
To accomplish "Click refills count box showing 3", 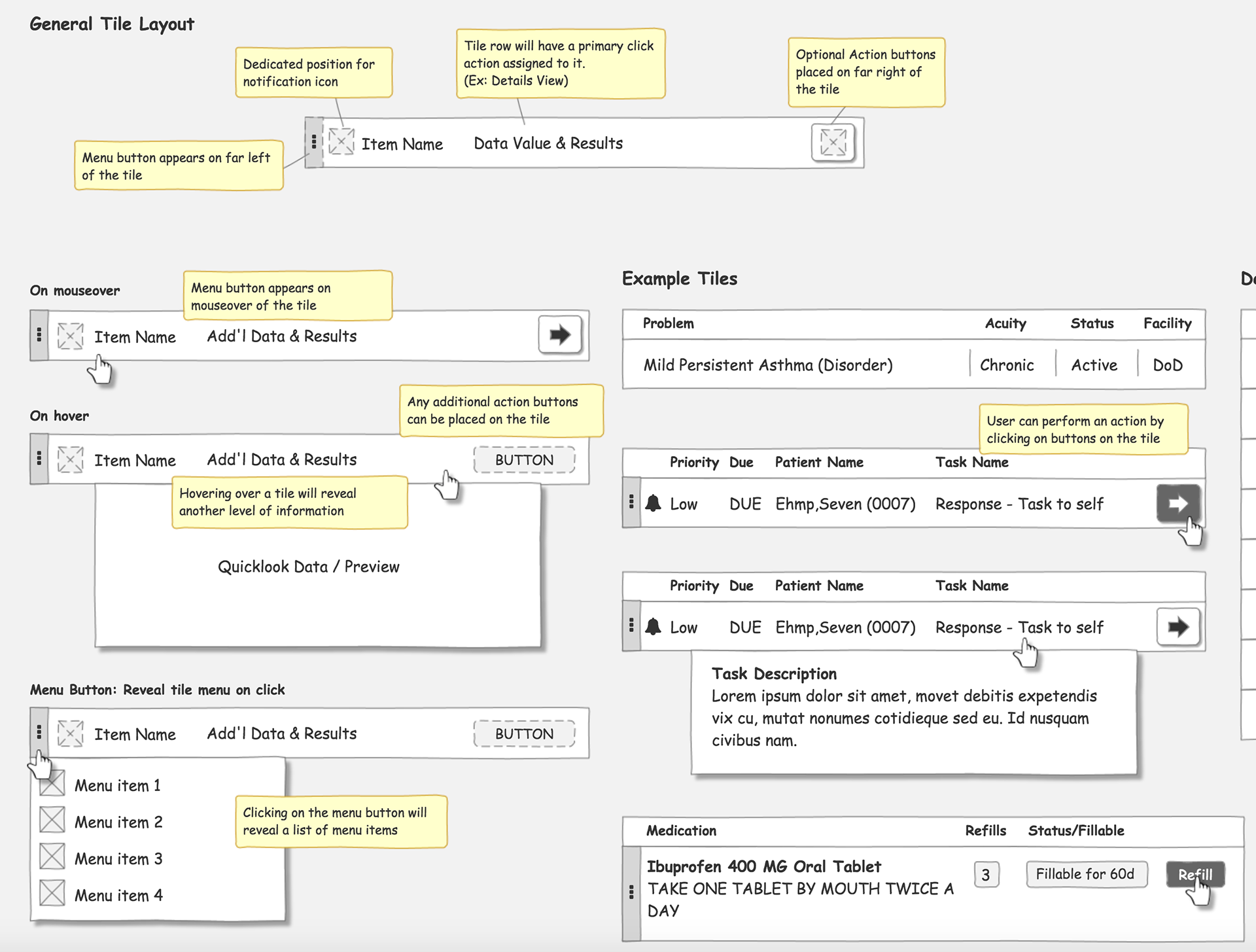I will click(x=986, y=875).
